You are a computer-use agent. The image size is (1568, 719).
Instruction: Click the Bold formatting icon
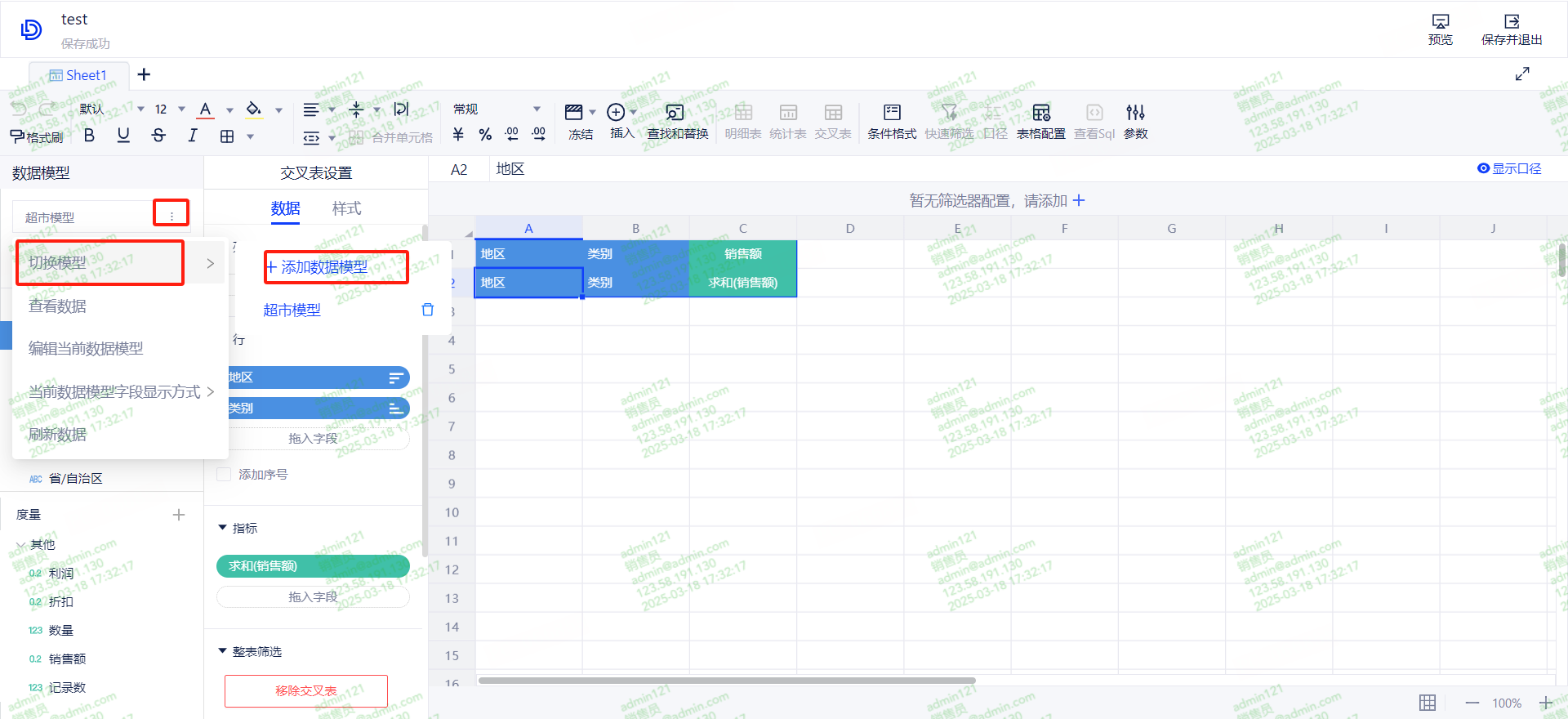click(x=90, y=136)
